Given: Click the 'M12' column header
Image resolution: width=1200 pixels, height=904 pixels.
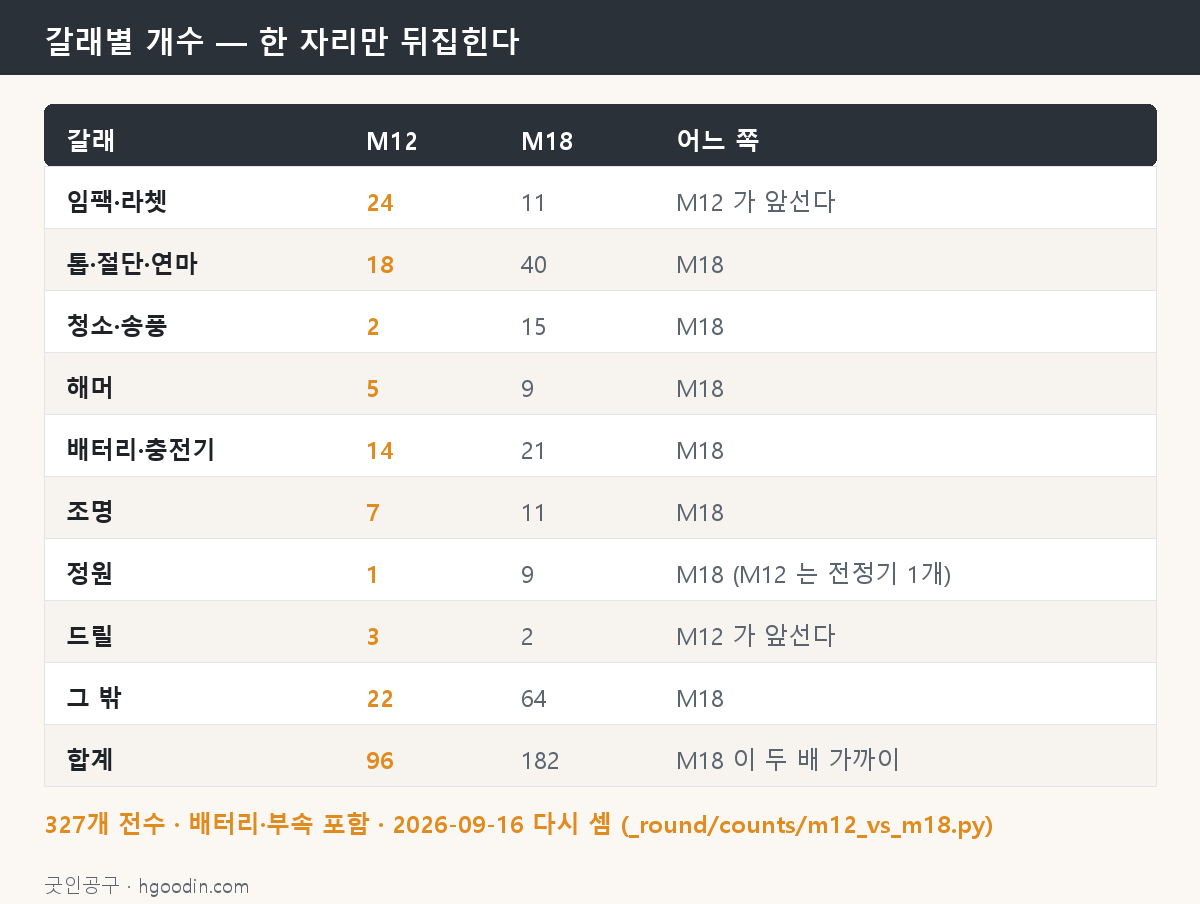Looking at the screenshot, I should pyautogui.click(x=392, y=141).
